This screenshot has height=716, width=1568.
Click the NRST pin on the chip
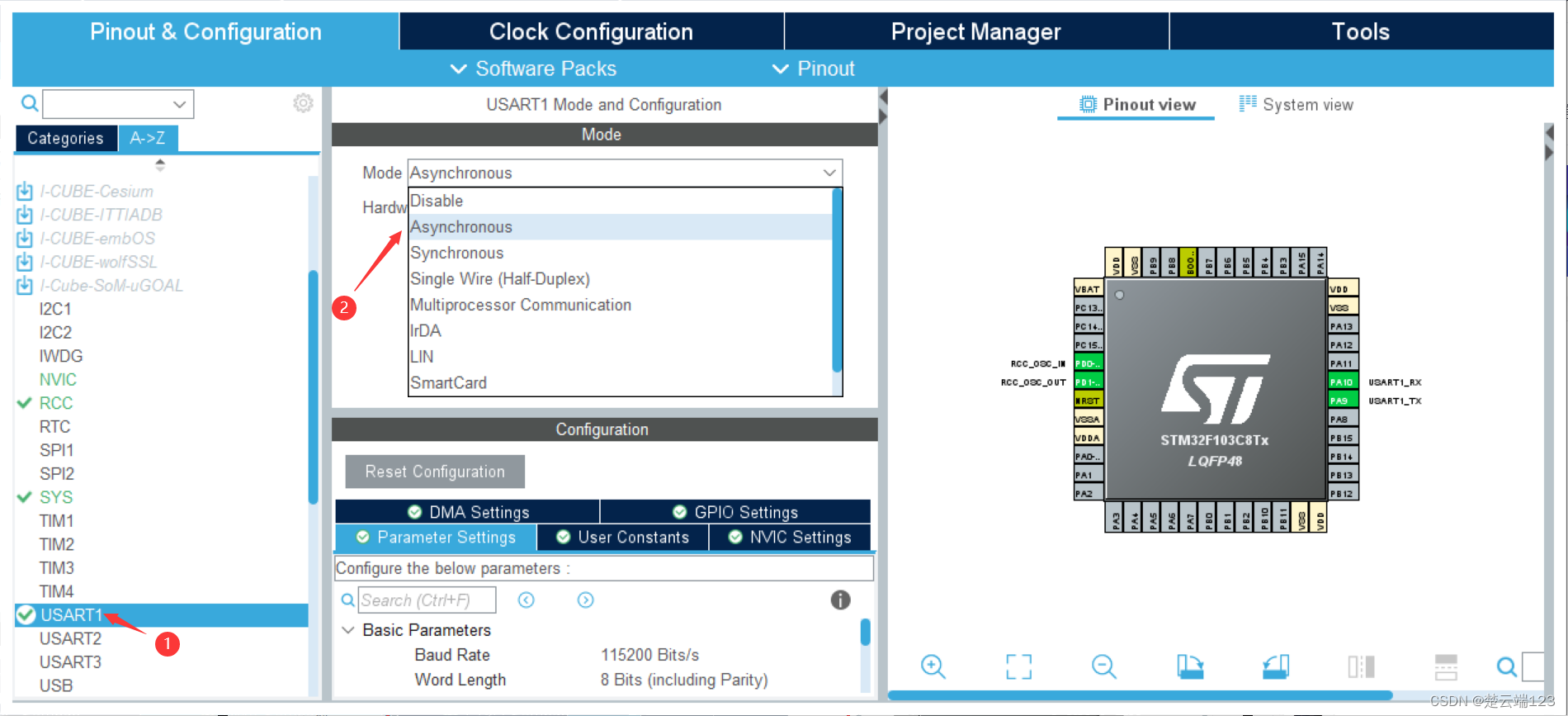pyautogui.click(x=1089, y=401)
